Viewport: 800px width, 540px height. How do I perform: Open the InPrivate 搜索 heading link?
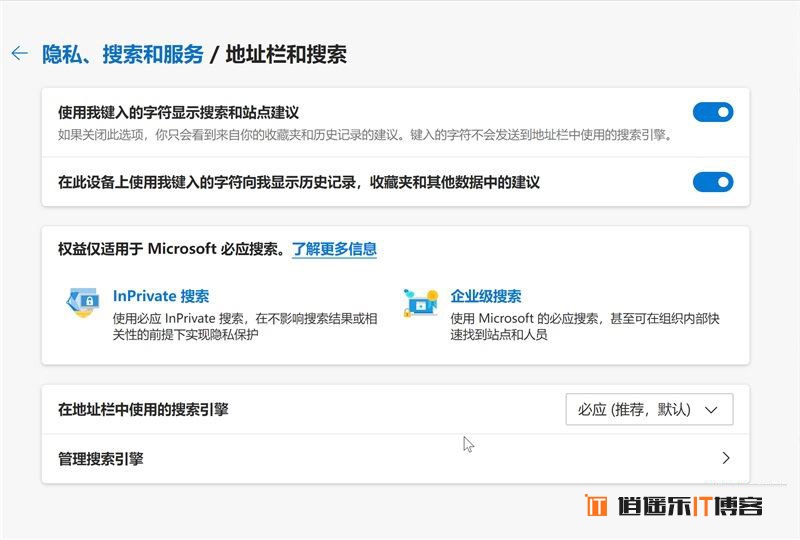161,296
